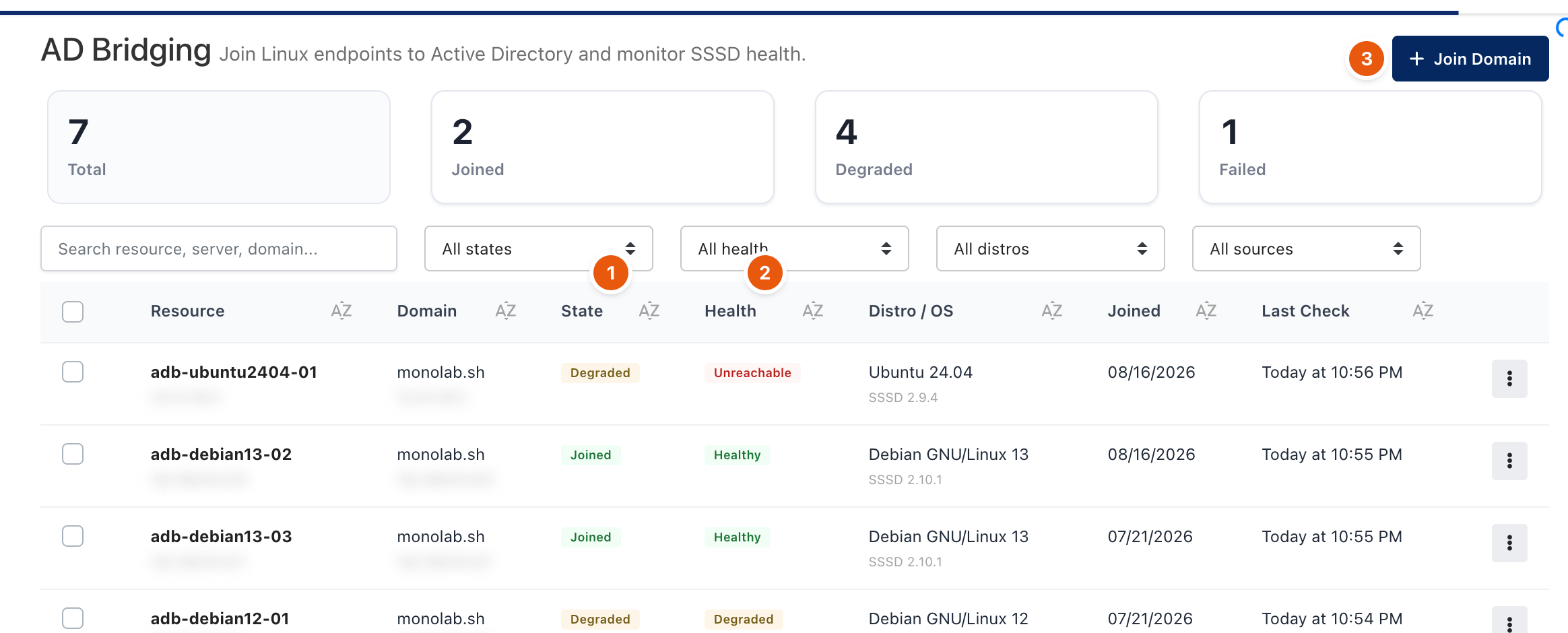The width and height of the screenshot is (1568, 633).
Task: Select the adb-ubuntu2404-01 row checkbox
Action: point(73,372)
